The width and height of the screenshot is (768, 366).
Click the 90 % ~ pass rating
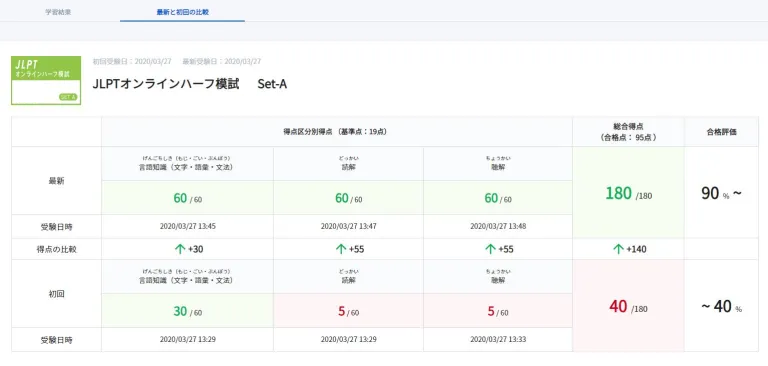[x=721, y=194]
